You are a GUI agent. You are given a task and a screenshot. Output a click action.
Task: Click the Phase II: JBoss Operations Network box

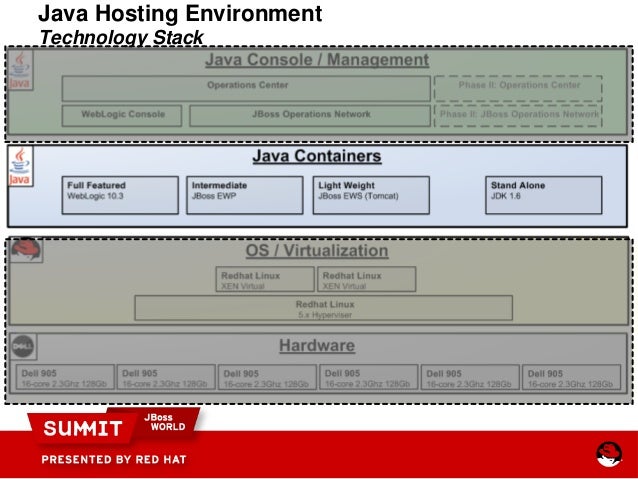pyautogui.click(x=518, y=116)
